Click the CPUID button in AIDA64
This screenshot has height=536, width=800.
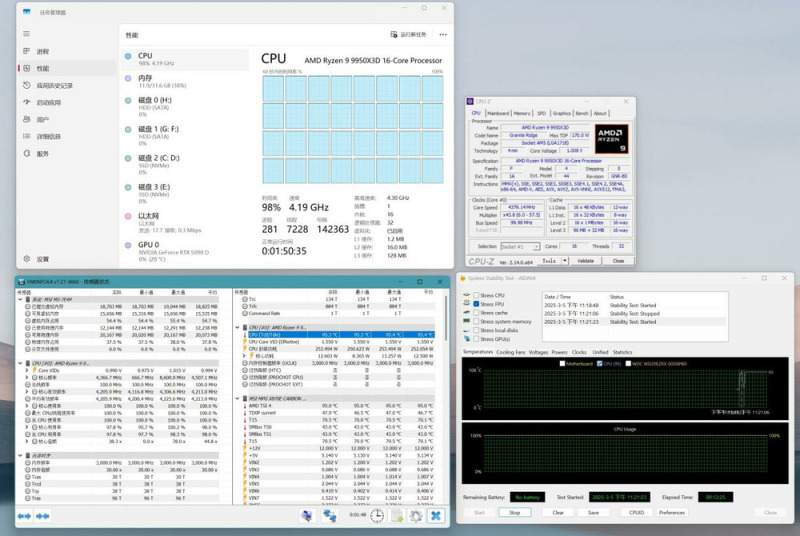coord(636,512)
